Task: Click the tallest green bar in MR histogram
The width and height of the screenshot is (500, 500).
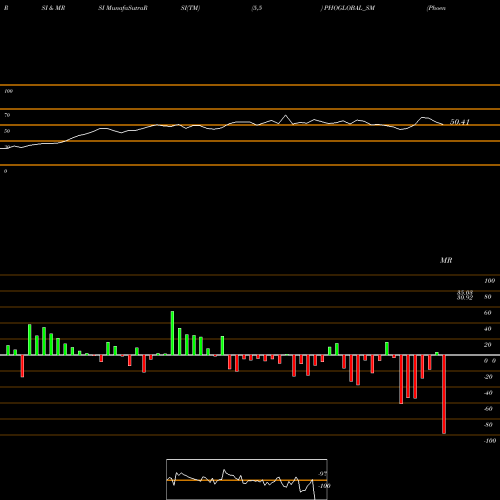Action: coord(172,333)
